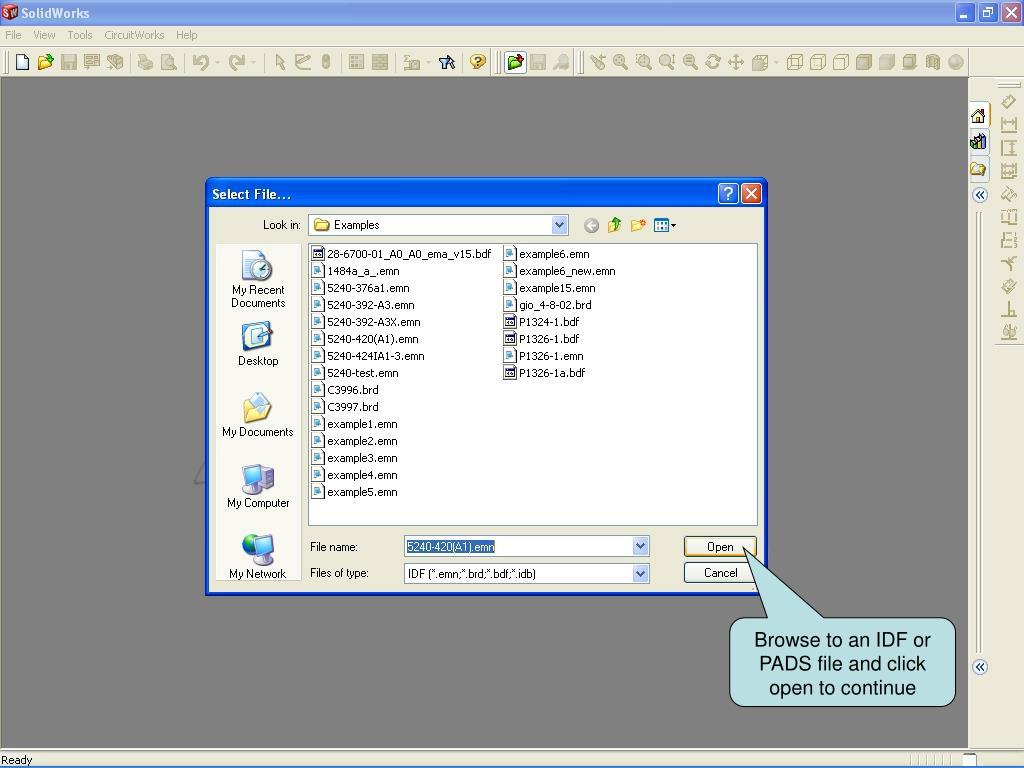Select file 1484a_a_.emn
The height and width of the screenshot is (768, 1024).
356,271
